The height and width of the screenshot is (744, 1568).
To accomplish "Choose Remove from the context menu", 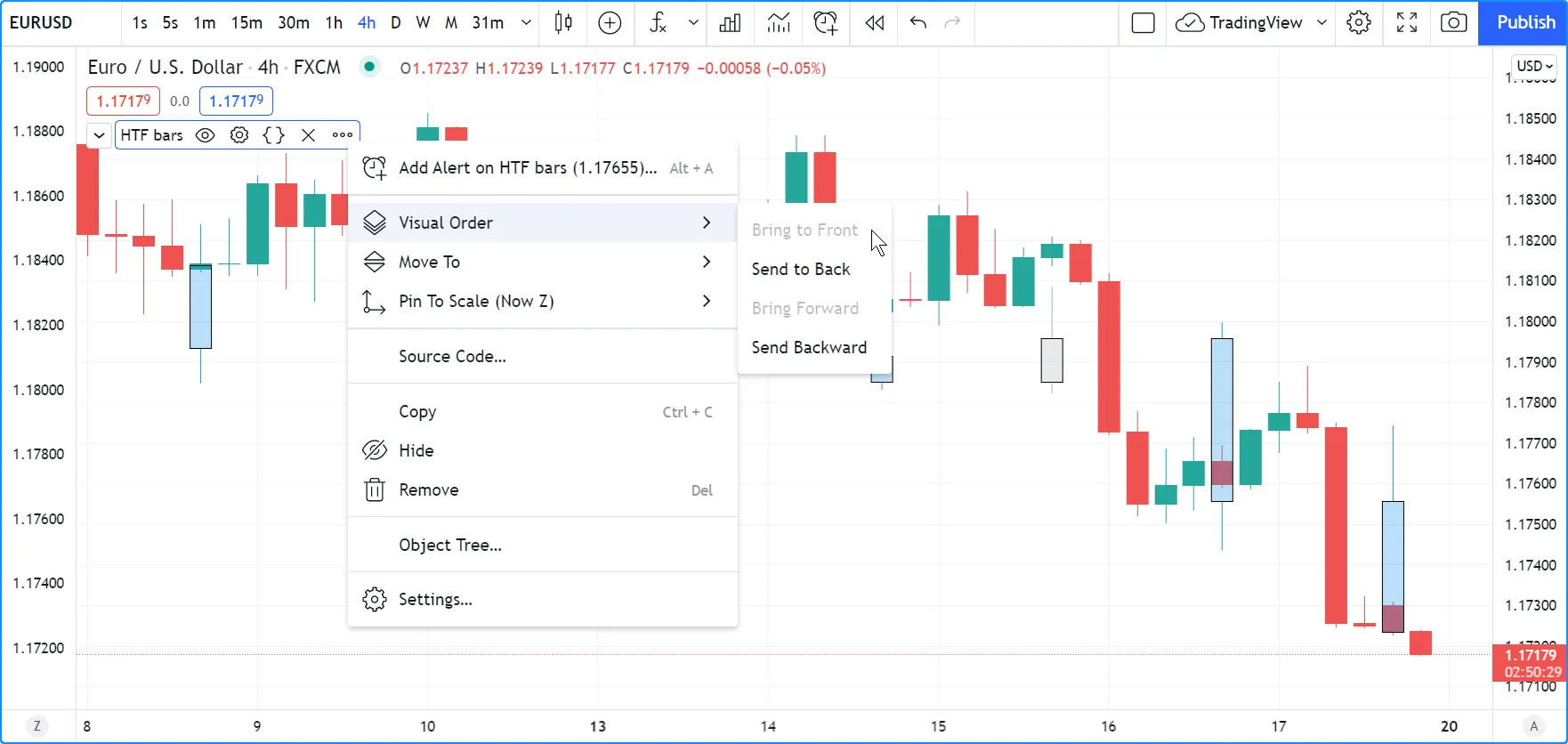I will [429, 489].
